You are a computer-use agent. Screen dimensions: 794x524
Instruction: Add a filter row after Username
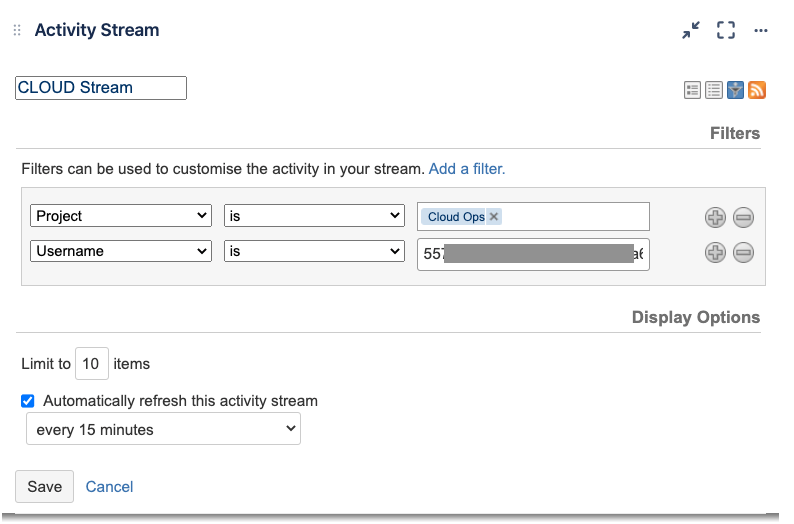pyautogui.click(x=715, y=253)
